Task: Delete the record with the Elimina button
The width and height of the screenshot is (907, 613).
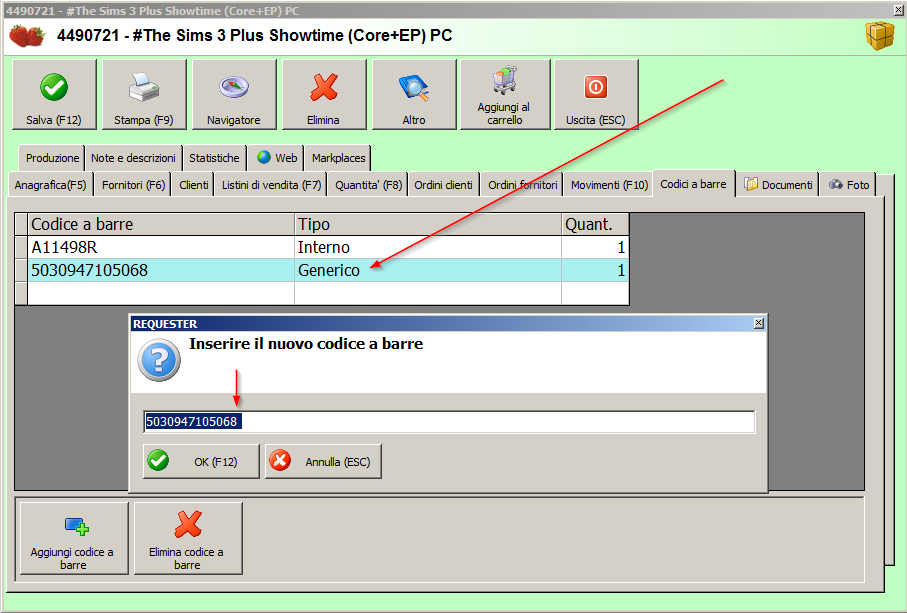Action: (x=324, y=94)
